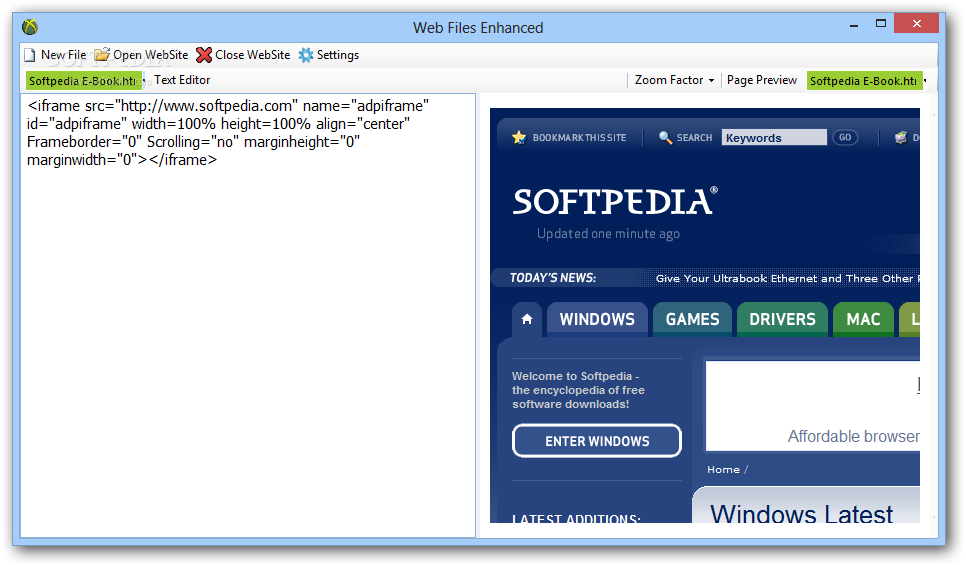Open the MAC category tab
This screenshot has height=566, width=966.
863,319
